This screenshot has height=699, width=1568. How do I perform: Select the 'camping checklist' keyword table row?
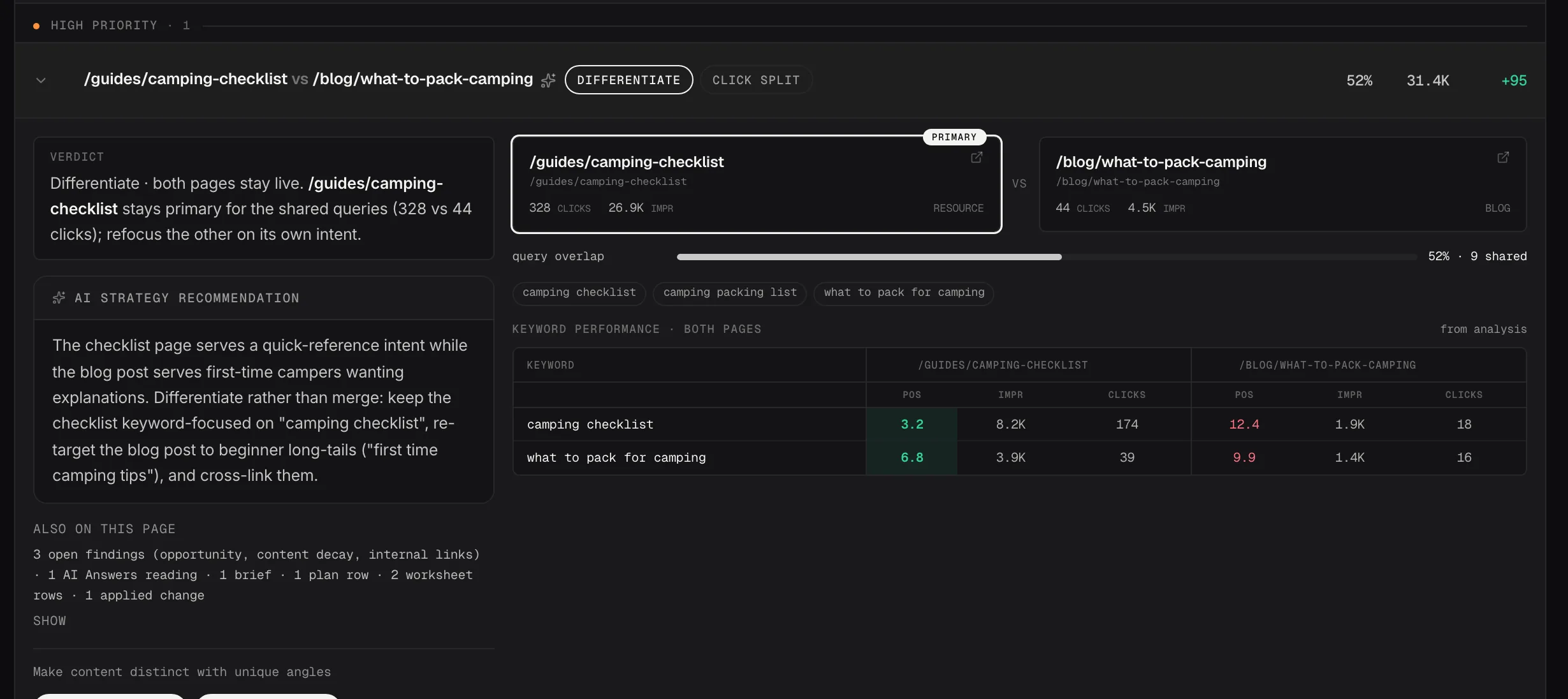coord(1019,424)
